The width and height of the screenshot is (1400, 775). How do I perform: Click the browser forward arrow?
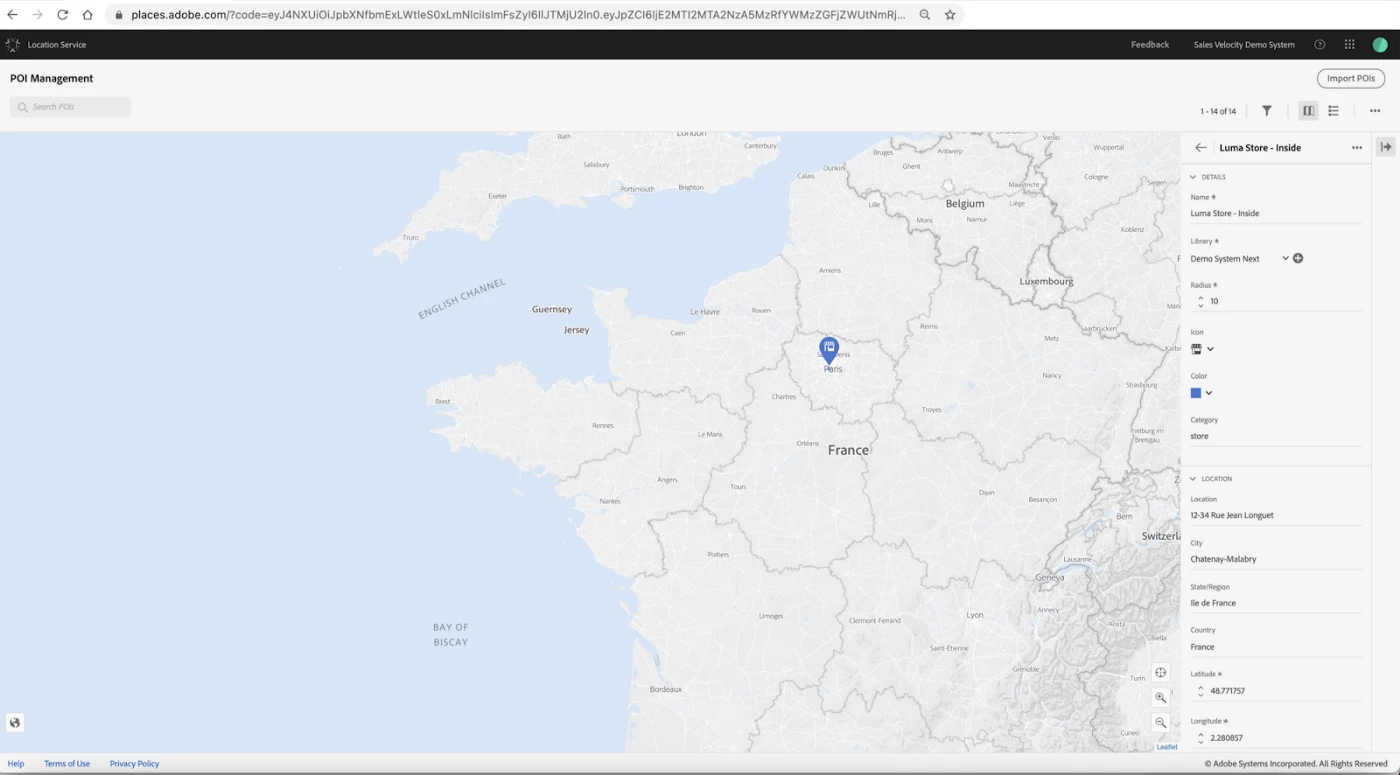[37, 15]
